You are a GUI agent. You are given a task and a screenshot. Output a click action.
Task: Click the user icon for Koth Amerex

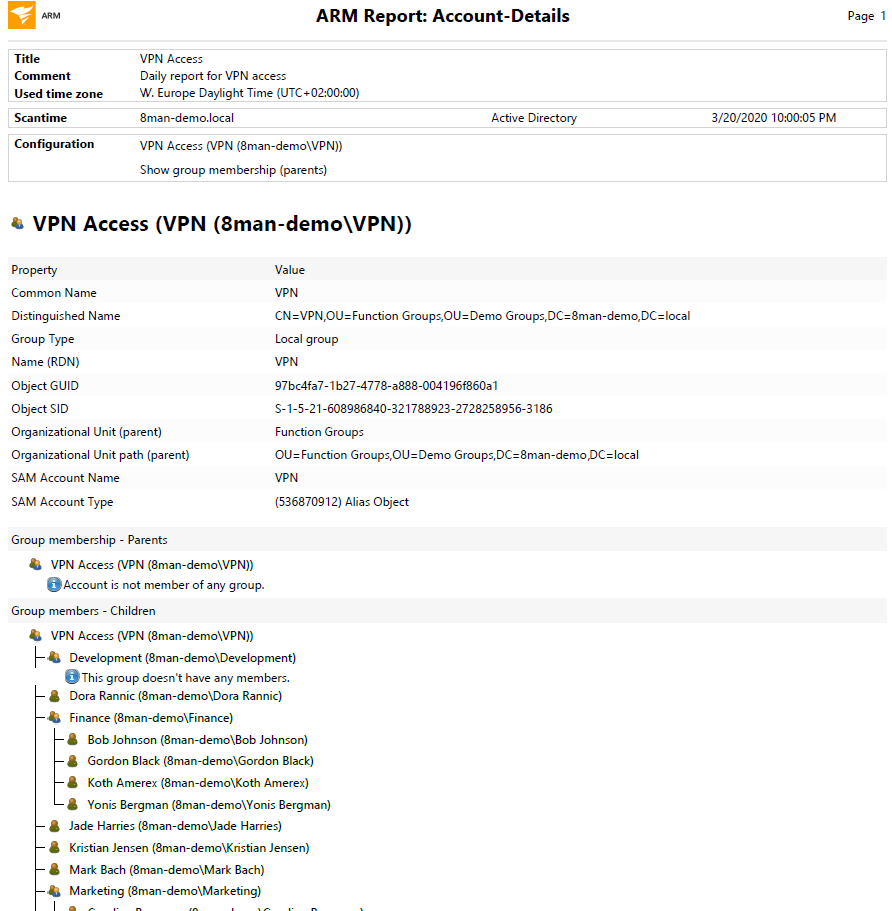73,783
